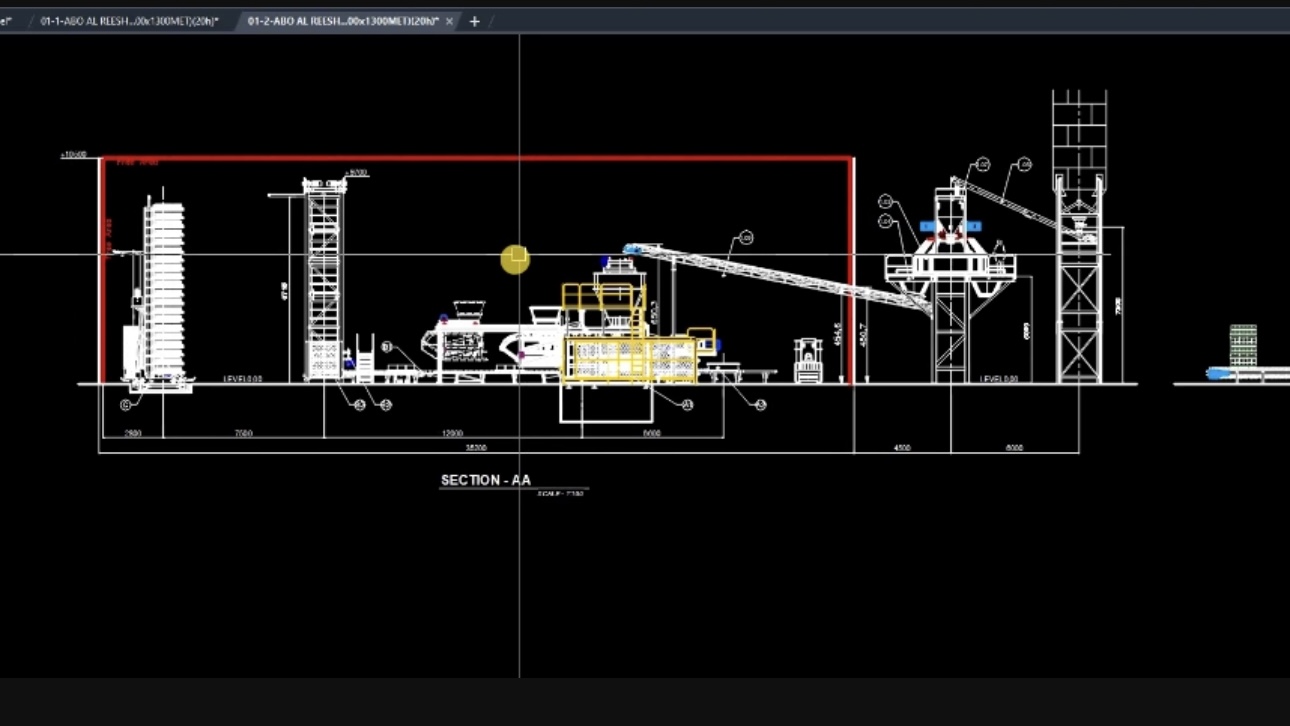Click the partially visible leftmost tab
Viewport: 1290px width, 726px height.
(8, 18)
